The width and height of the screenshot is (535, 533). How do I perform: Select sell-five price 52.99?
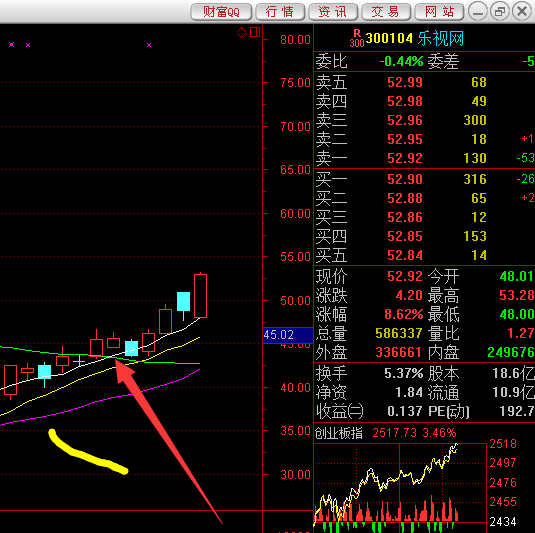pos(405,82)
